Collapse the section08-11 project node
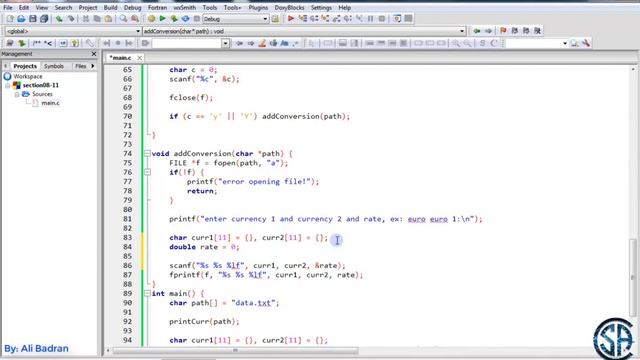The image size is (640, 360). [x=8, y=85]
